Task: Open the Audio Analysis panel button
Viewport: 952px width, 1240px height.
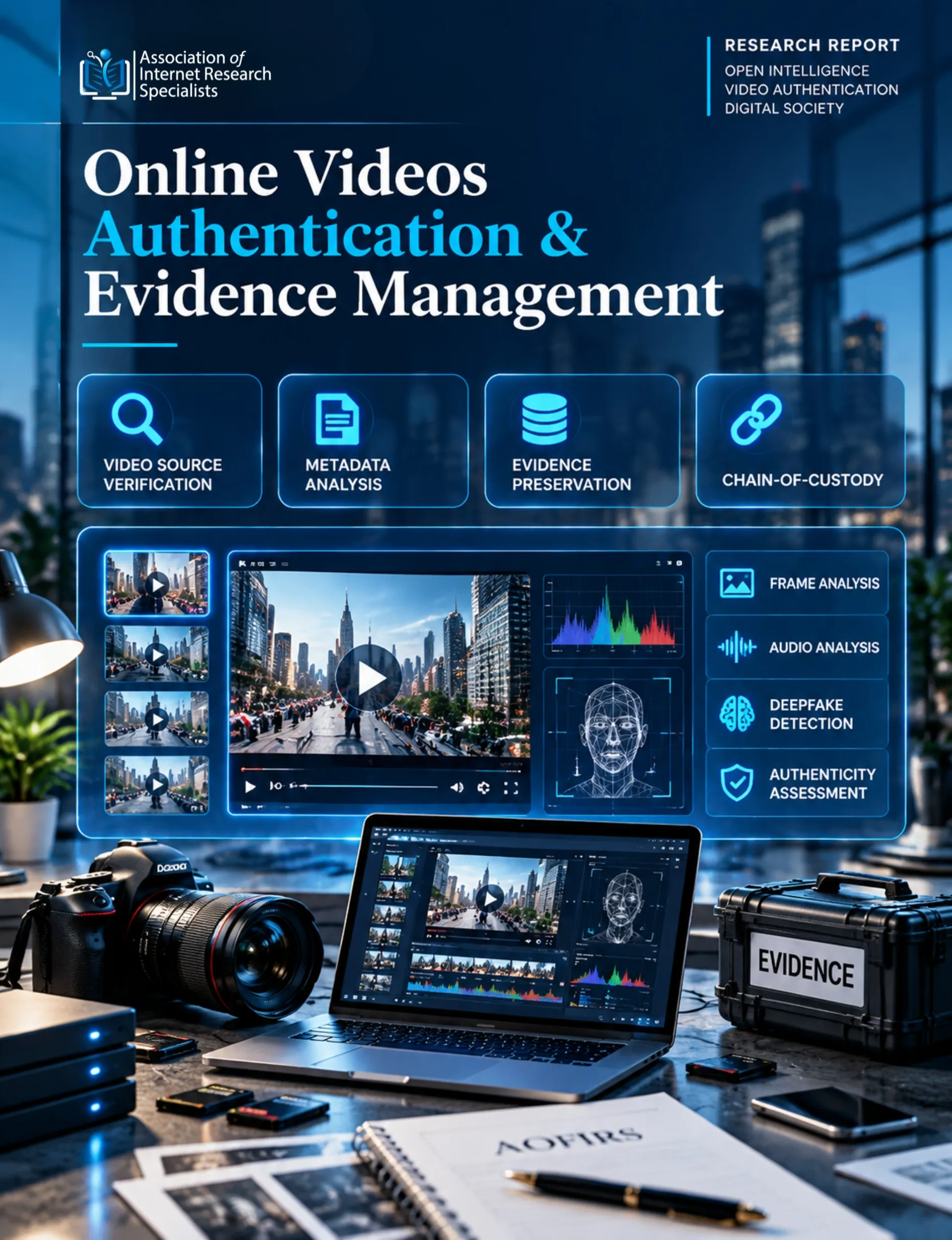Action: (797, 647)
